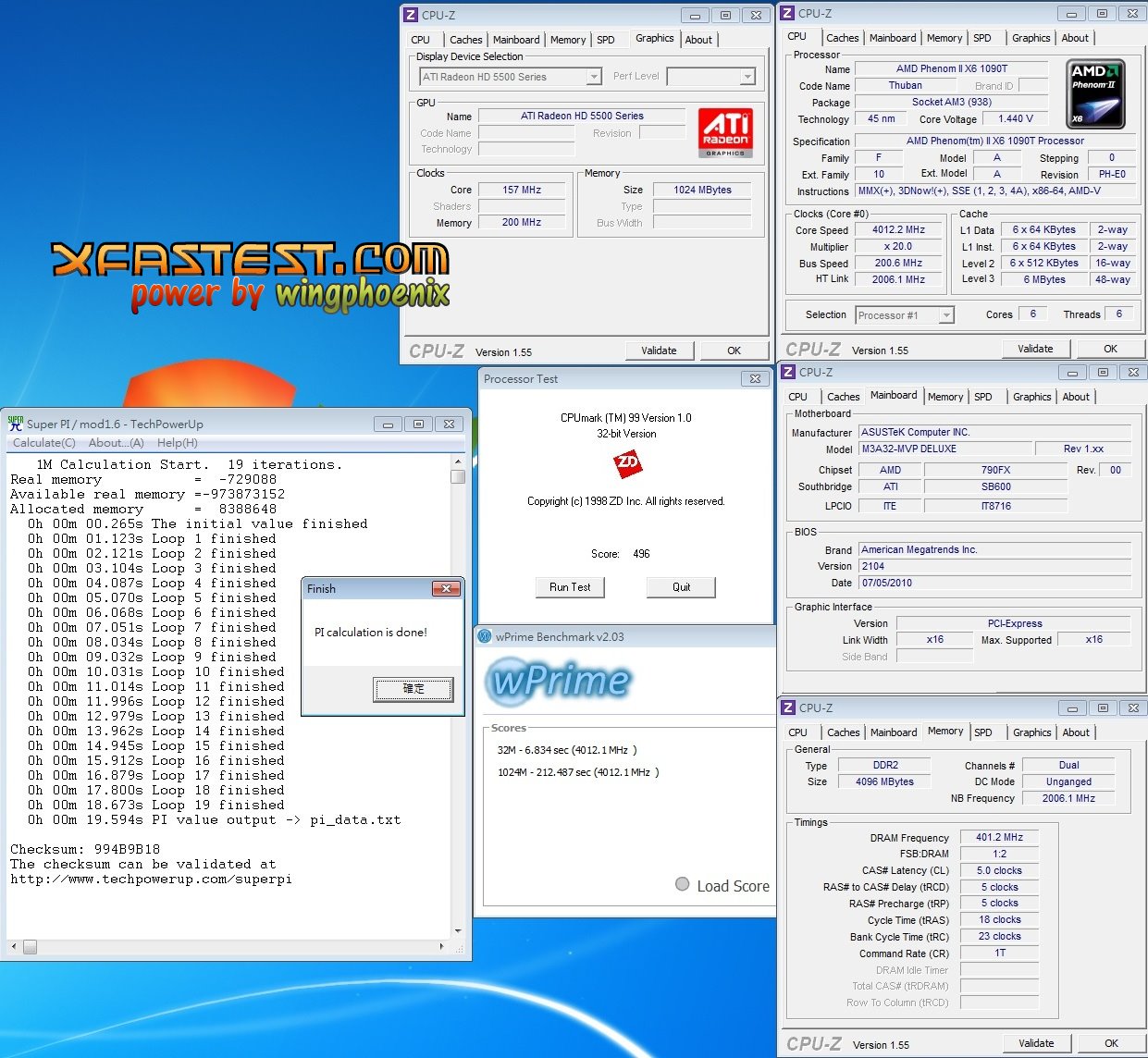Click the wPrime 1024M score line
1148x1058 pixels.
coord(578,772)
